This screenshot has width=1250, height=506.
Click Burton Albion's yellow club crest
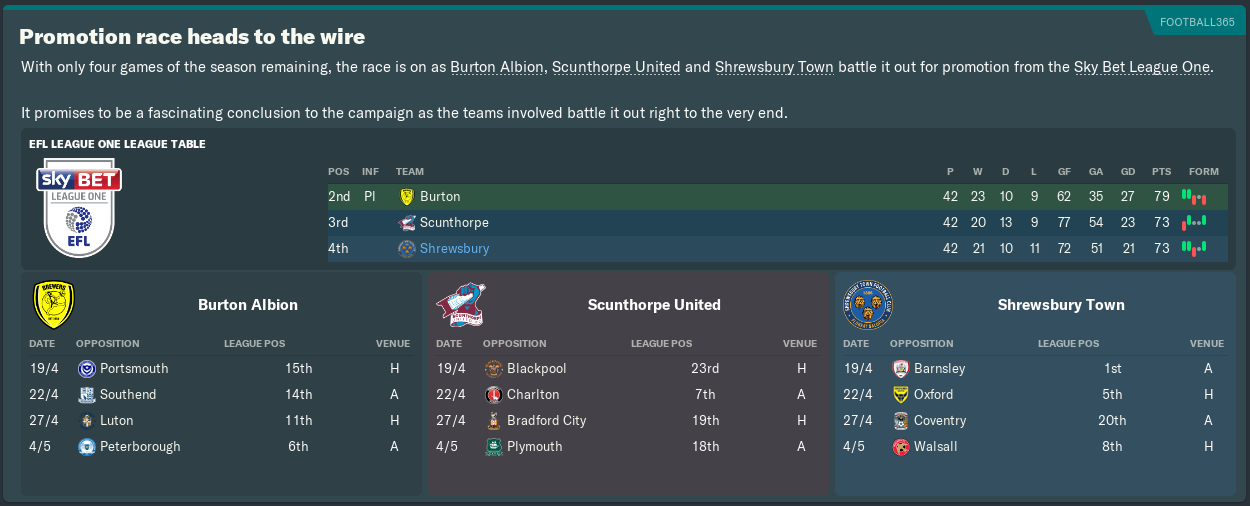[x=54, y=304]
